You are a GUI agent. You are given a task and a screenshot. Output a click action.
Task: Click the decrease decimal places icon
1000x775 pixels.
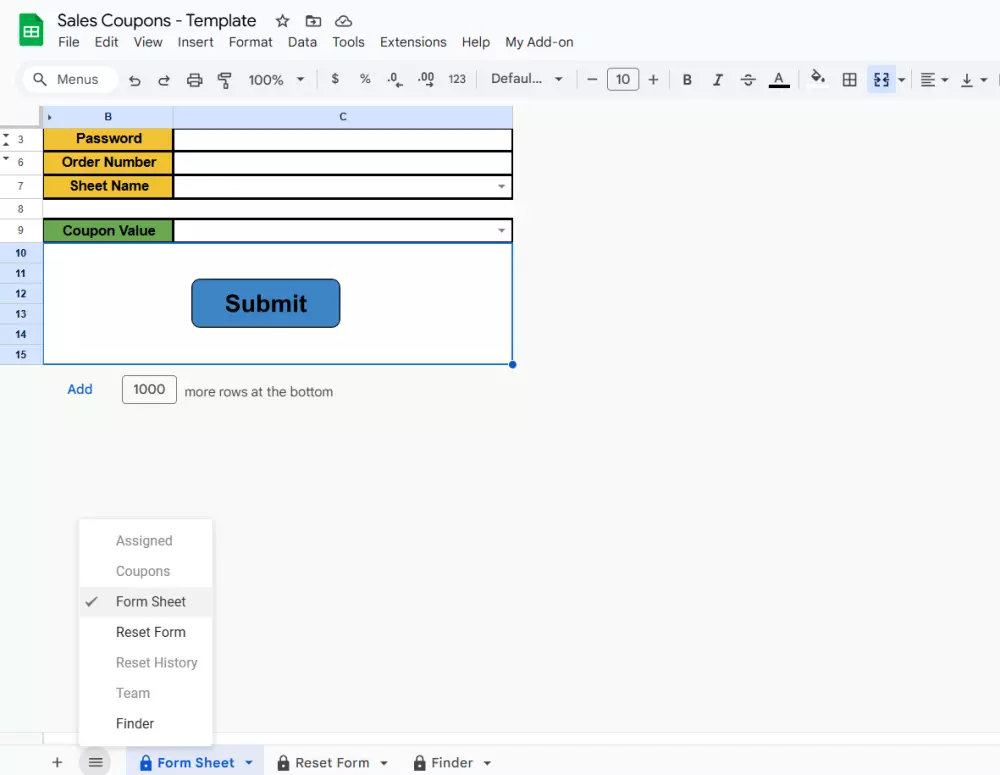click(x=394, y=79)
